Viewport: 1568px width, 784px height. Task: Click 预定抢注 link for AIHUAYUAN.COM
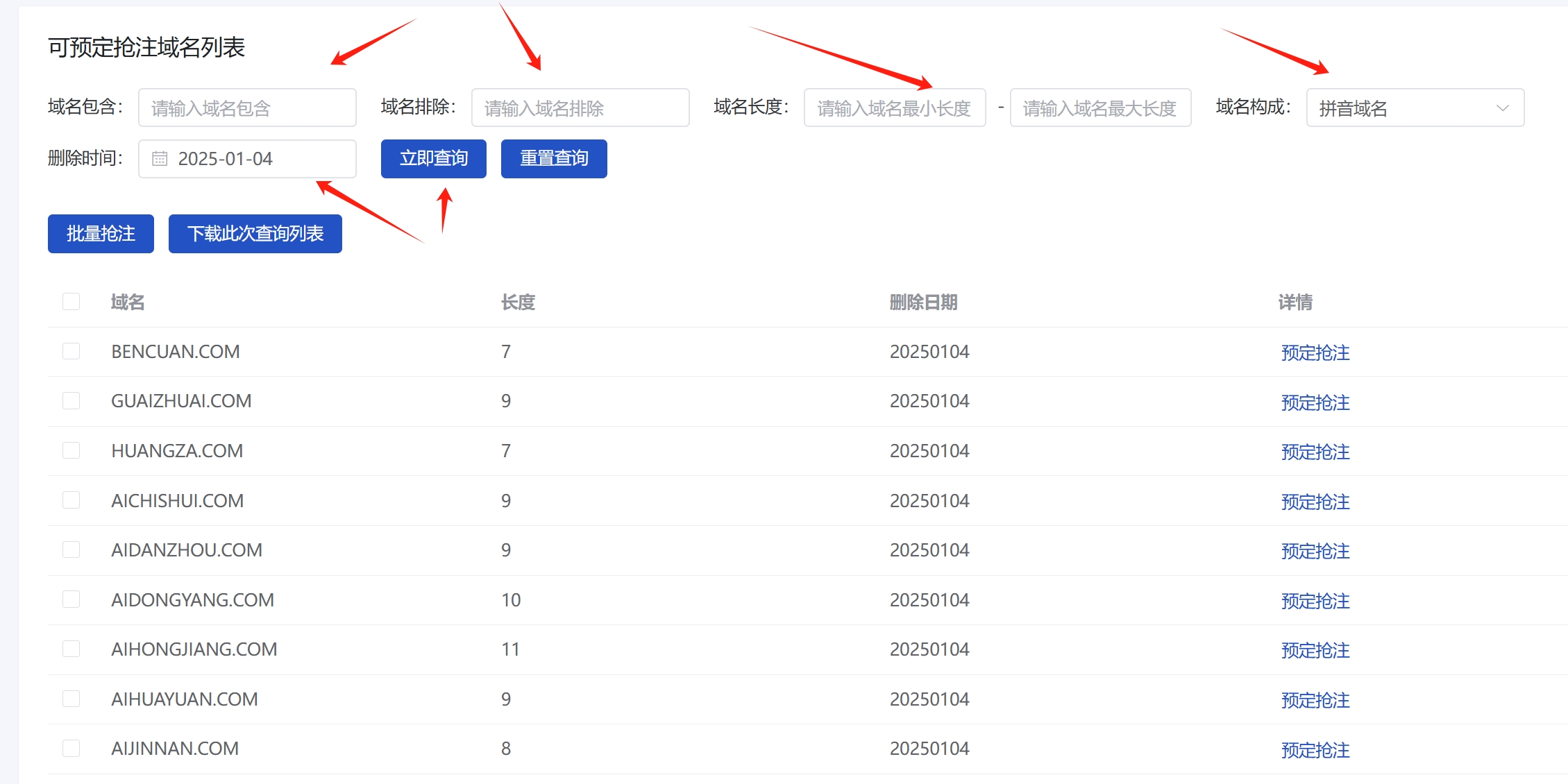(x=1315, y=700)
